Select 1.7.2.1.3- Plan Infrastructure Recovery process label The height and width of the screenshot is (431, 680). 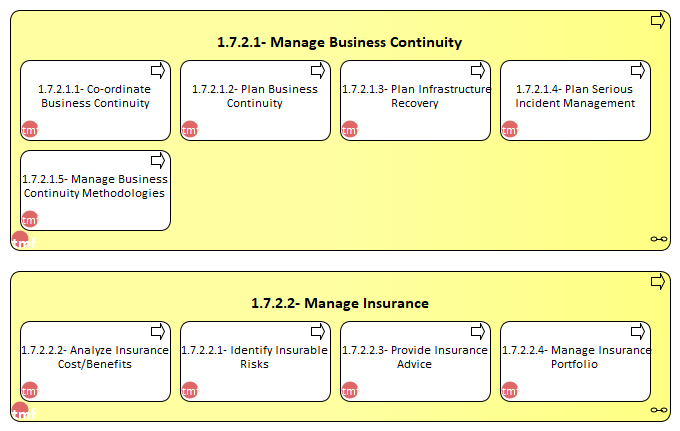(416, 96)
